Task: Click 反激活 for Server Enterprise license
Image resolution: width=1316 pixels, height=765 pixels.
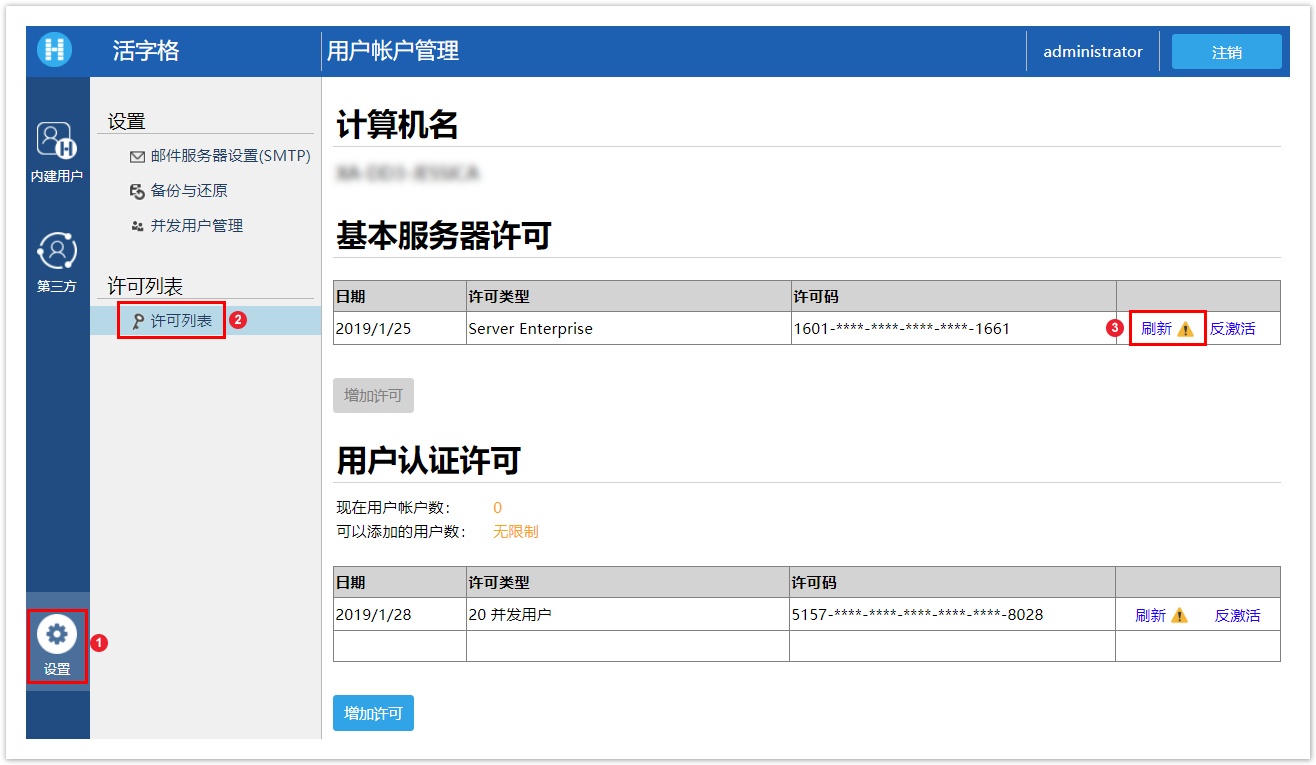Action: tap(1232, 329)
